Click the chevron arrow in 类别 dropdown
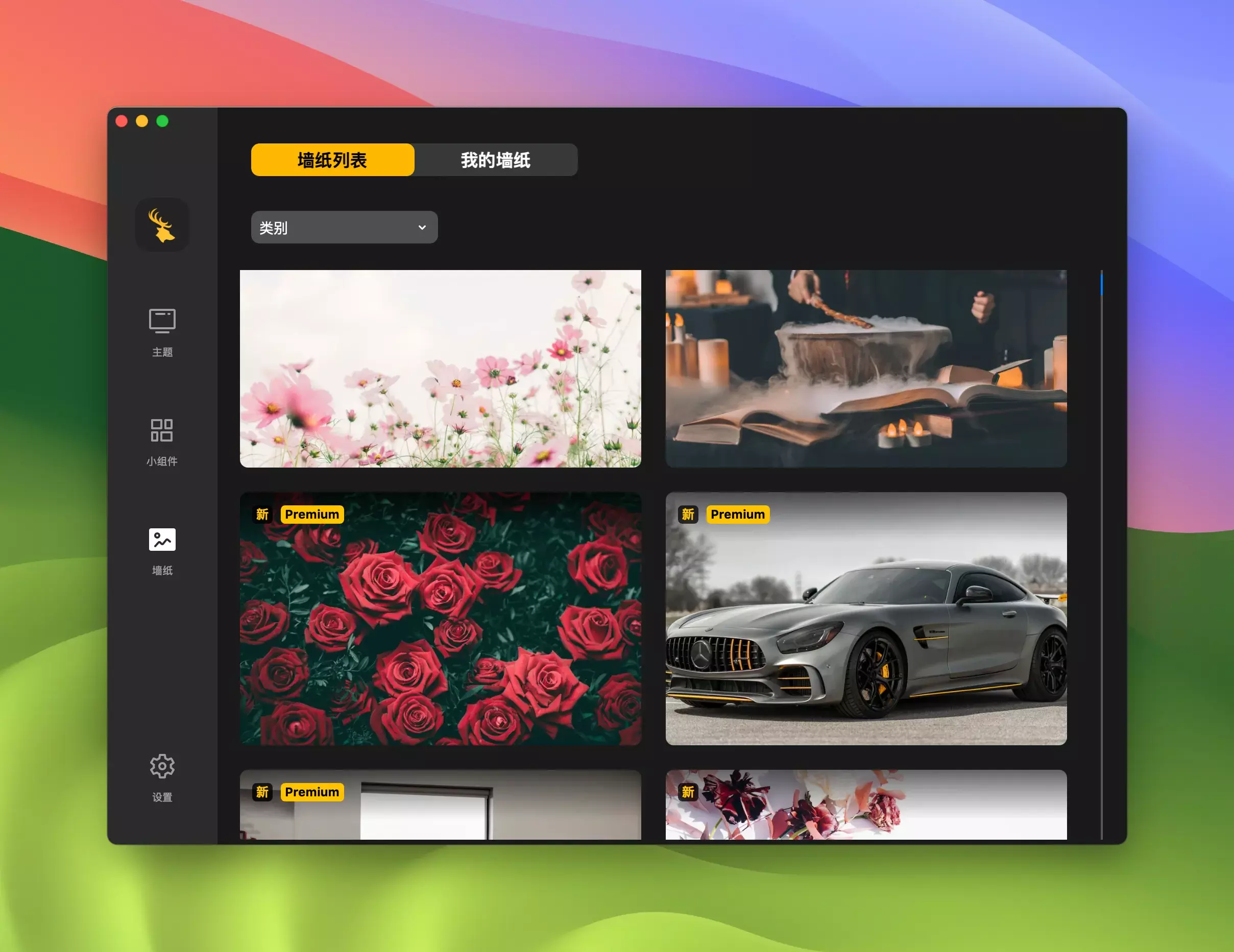Viewport: 1234px width, 952px height. 422,227
